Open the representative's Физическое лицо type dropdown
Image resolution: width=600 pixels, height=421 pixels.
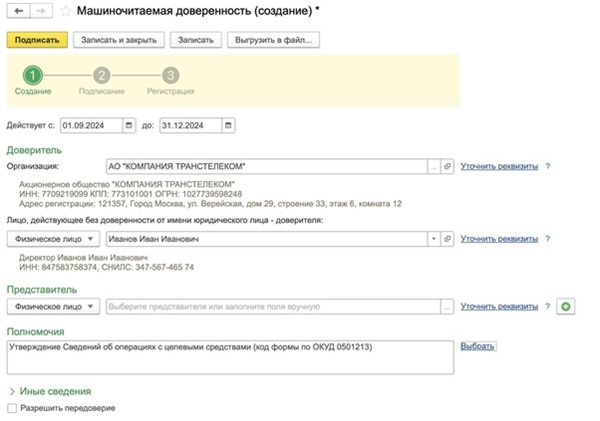click(x=54, y=306)
